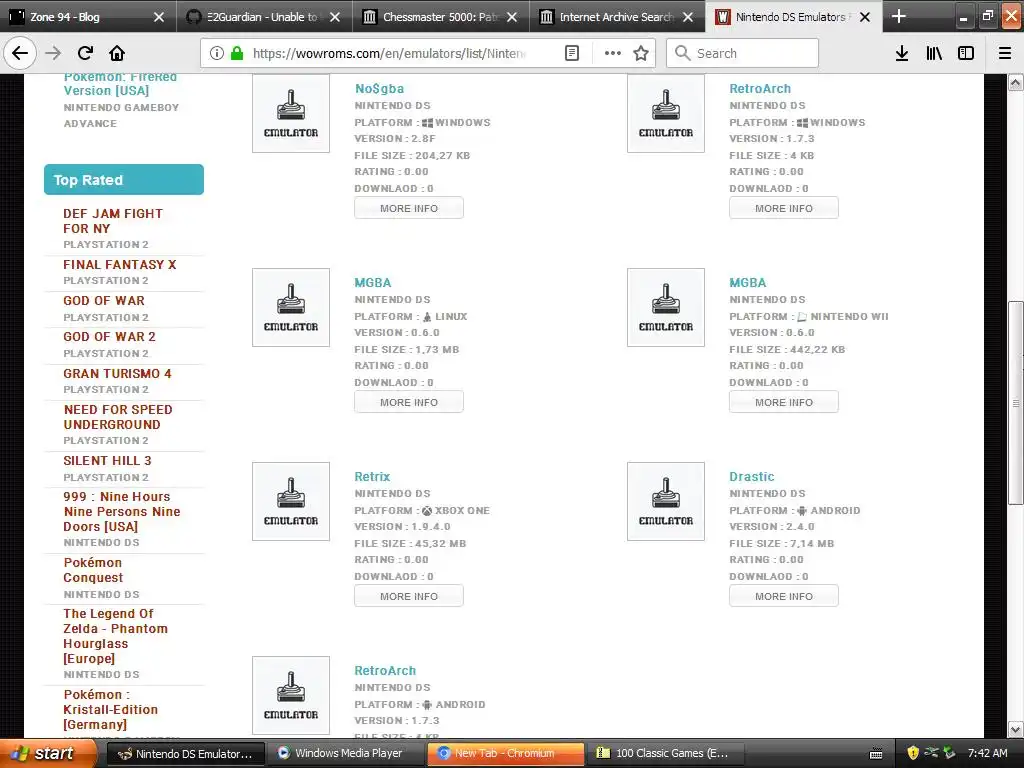Click the yellow security shield tray icon
This screenshot has width=1024, height=768.
click(x=913, y=753)
